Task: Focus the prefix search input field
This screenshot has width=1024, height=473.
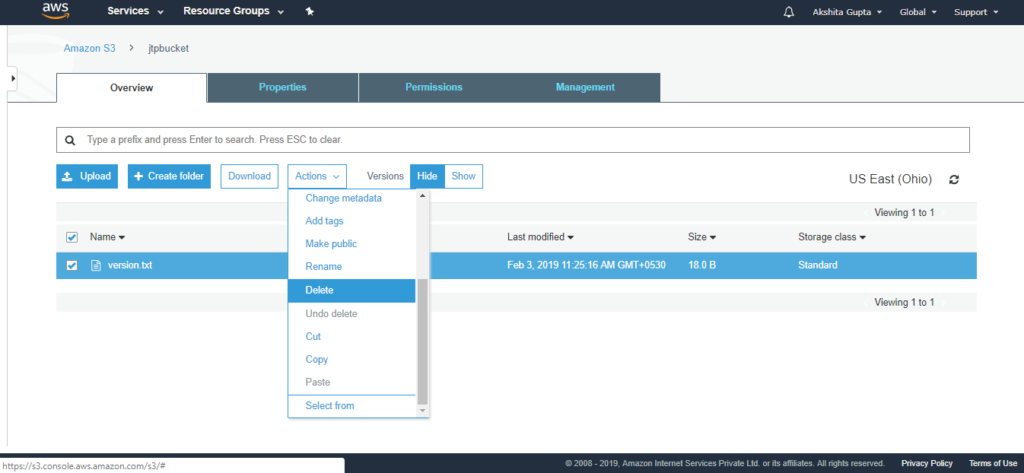Action: point(513,140)
